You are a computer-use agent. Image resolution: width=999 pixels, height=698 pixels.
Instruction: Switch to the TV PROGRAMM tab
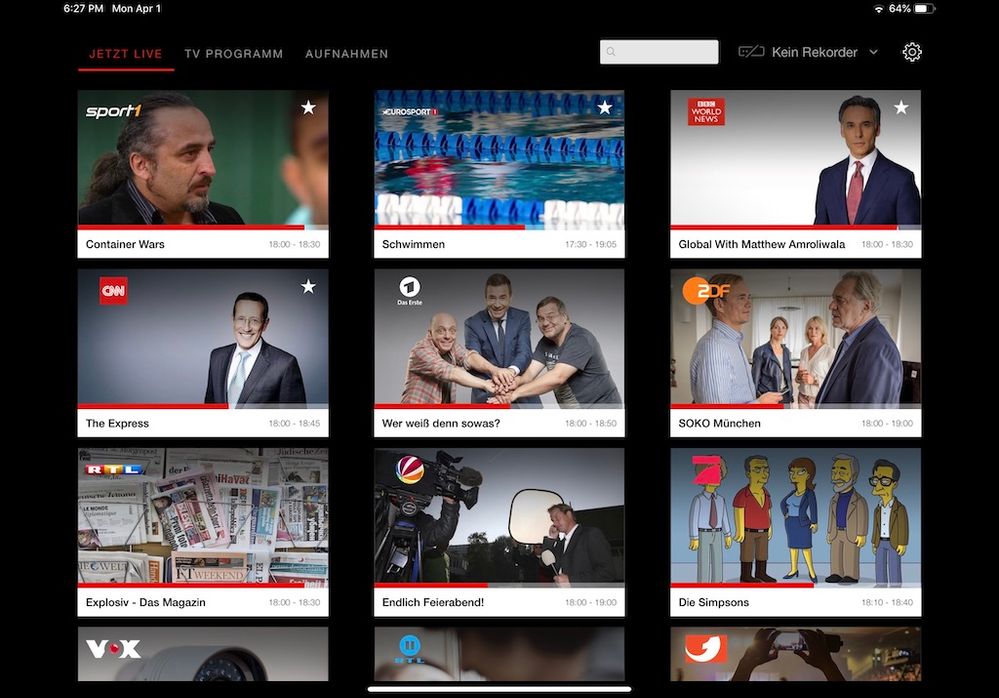point(233,53)
